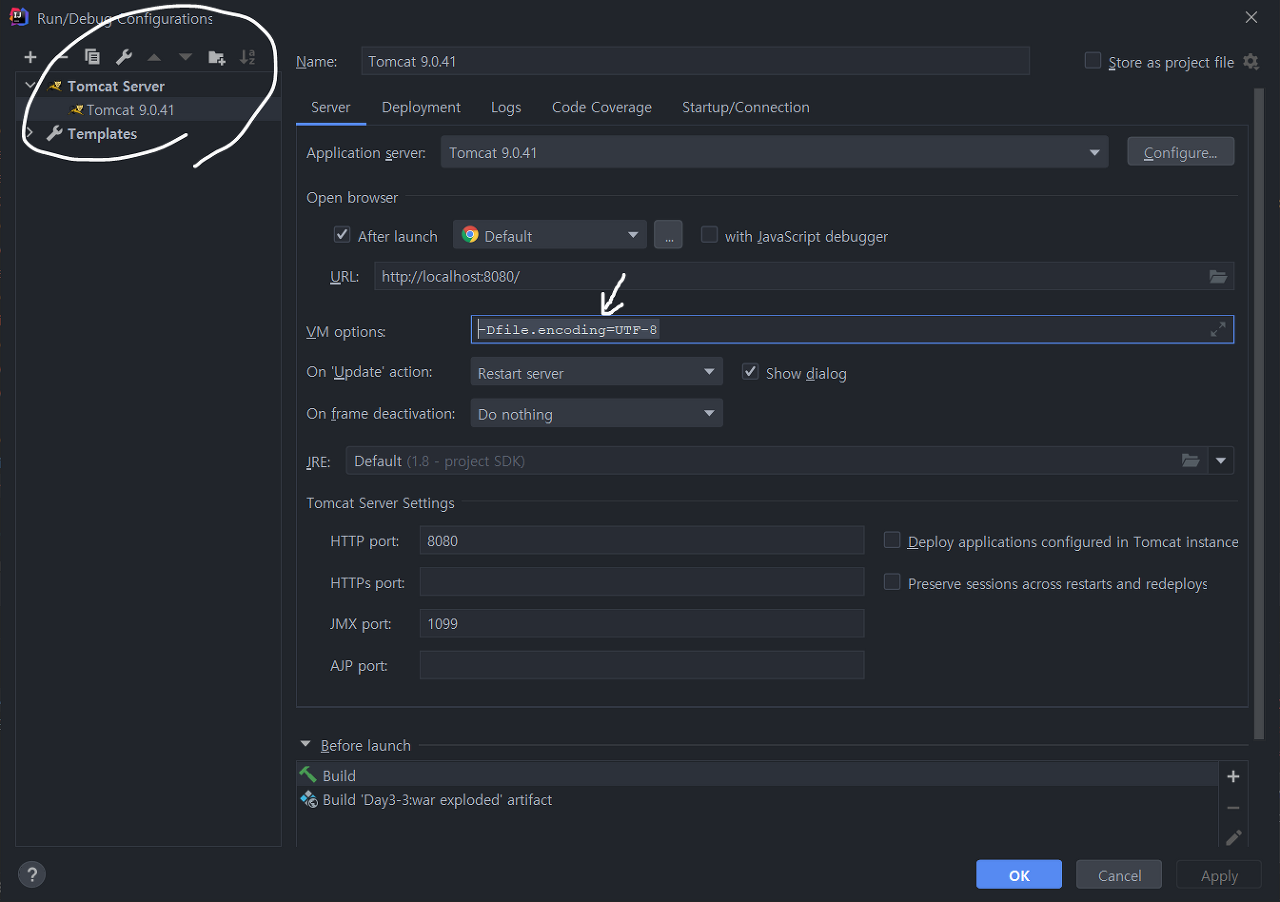Move configuration up with the up arrow

click(154, 57)
